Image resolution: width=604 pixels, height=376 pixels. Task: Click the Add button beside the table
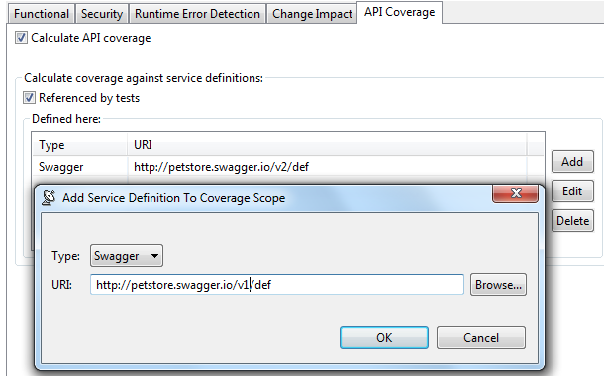pyautogui.click(x=572, y=161)
